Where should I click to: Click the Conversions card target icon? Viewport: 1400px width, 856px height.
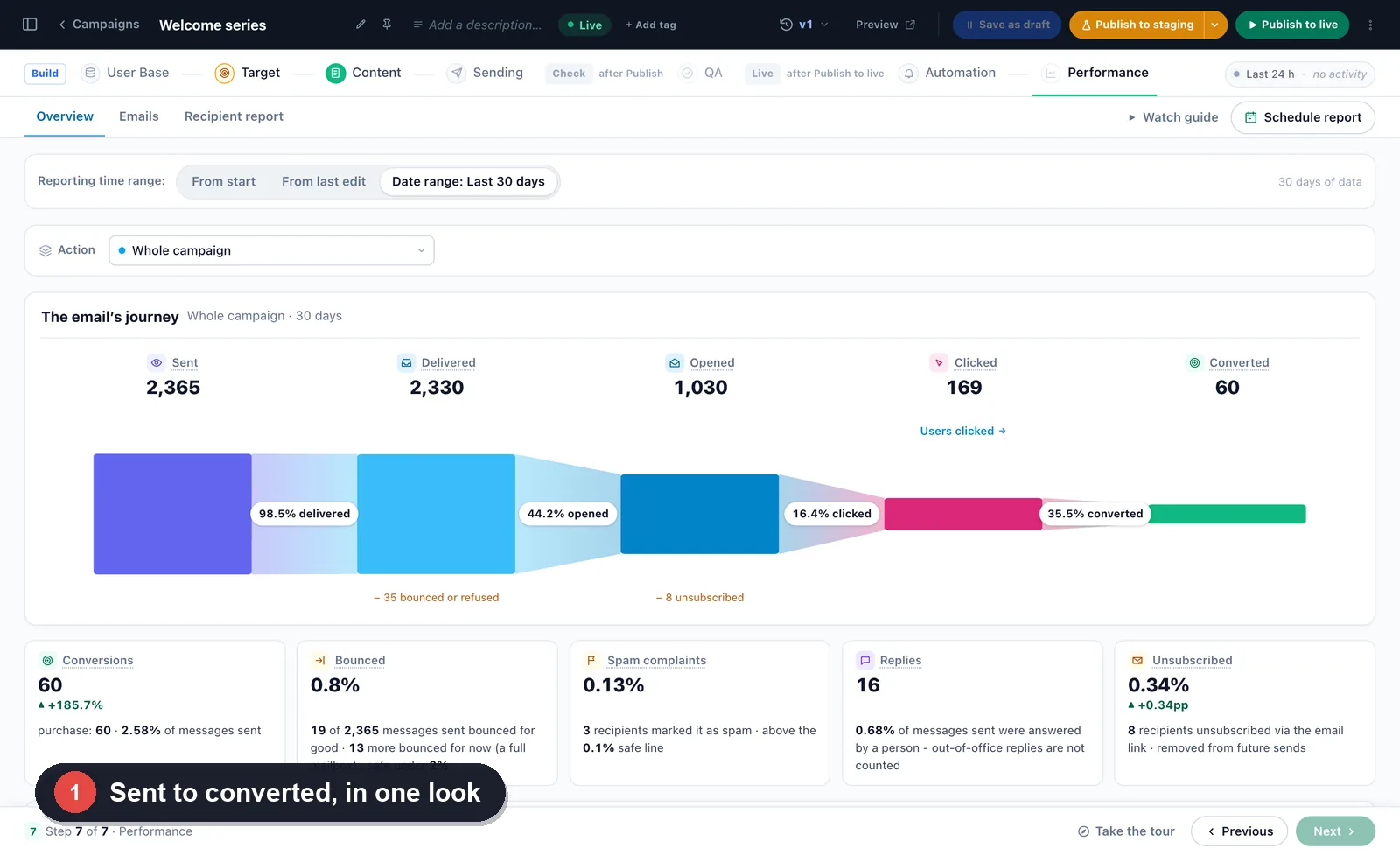coord(47,661)
